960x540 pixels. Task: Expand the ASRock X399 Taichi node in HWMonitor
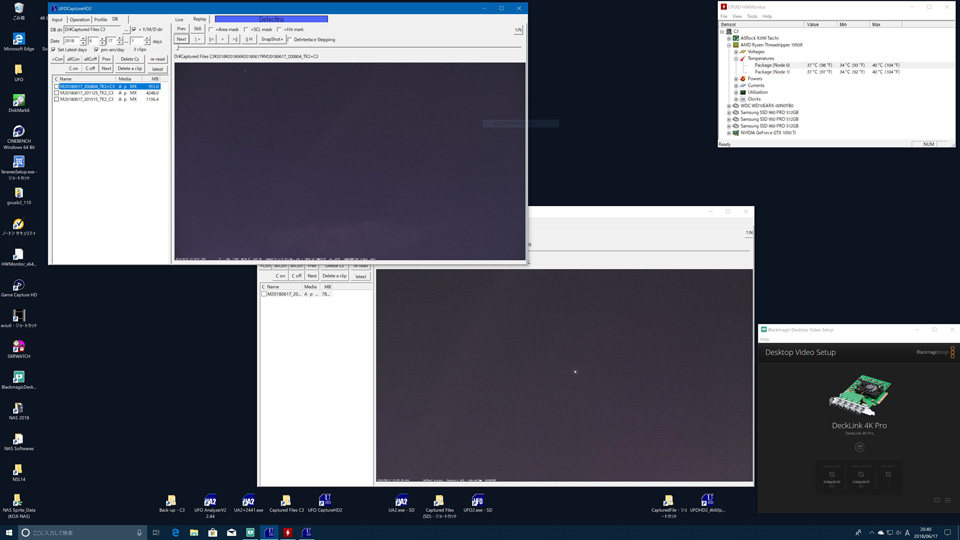pyautogui.click(x=729, y=38)
